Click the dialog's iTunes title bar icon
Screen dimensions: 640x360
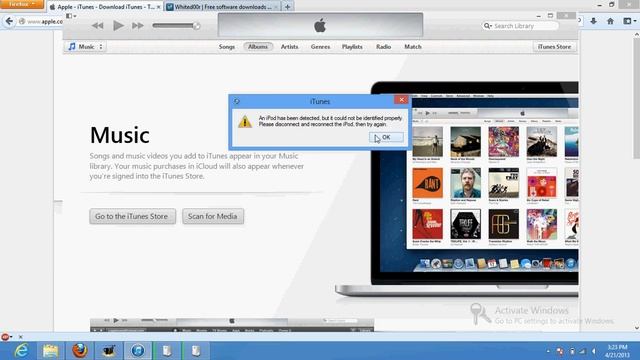236,101
